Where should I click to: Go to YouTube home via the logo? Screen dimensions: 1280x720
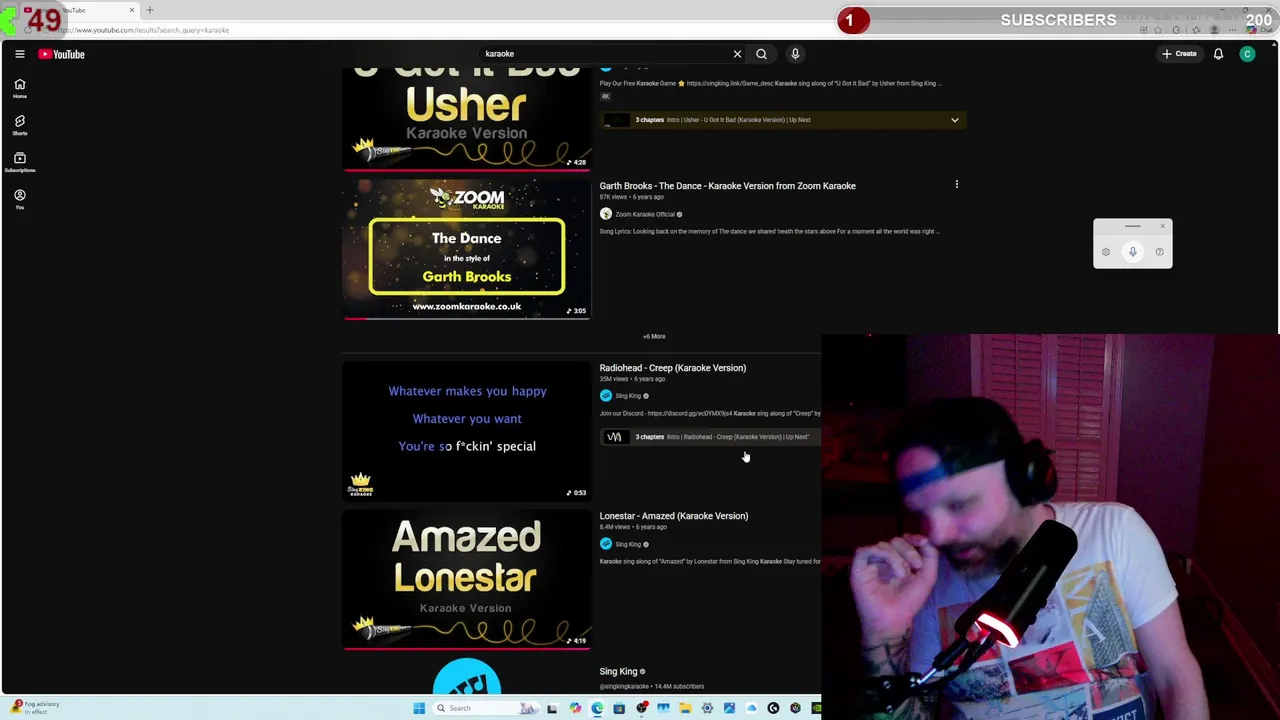62,54
